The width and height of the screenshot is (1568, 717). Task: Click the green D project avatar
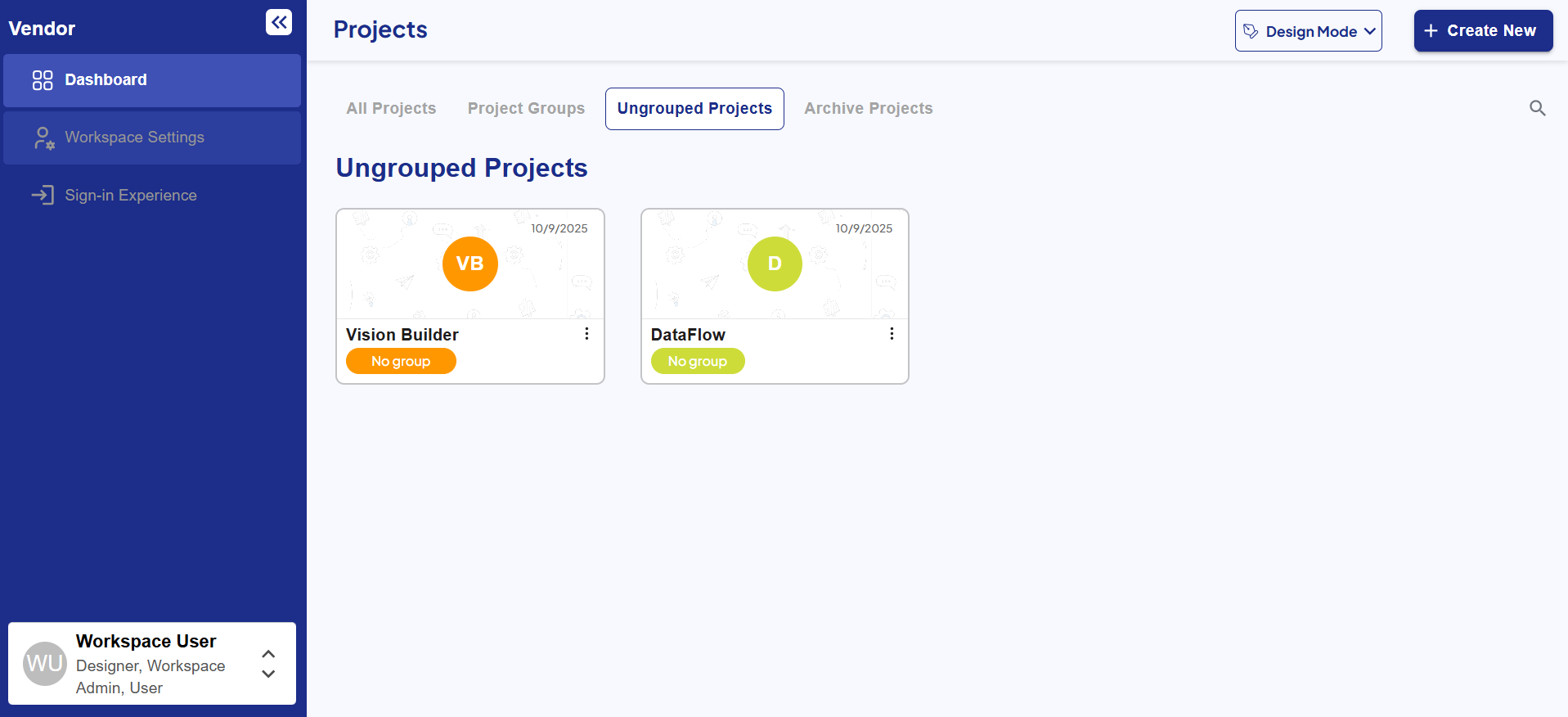point(774,264)
